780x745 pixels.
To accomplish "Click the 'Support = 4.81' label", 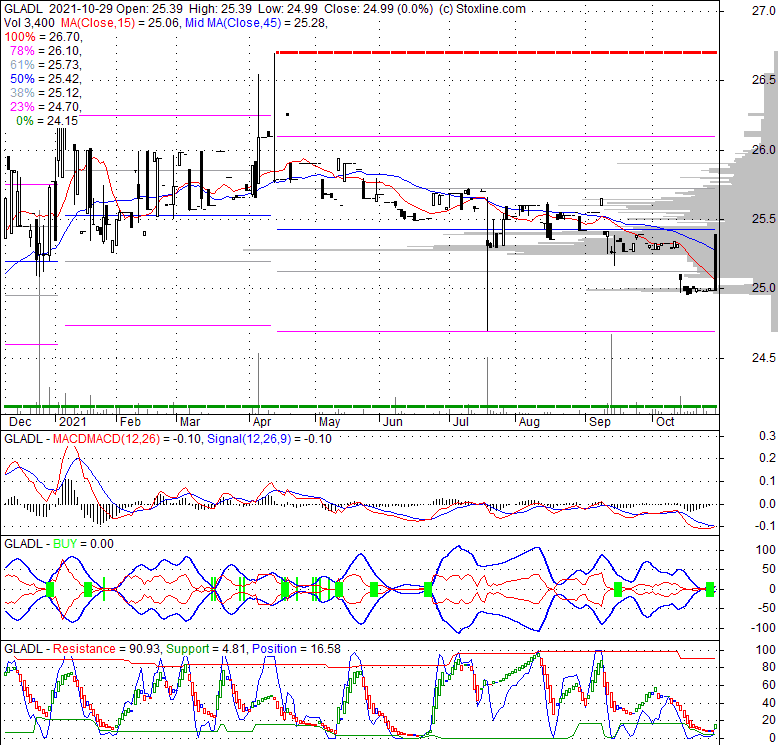I will pos(207,649).
